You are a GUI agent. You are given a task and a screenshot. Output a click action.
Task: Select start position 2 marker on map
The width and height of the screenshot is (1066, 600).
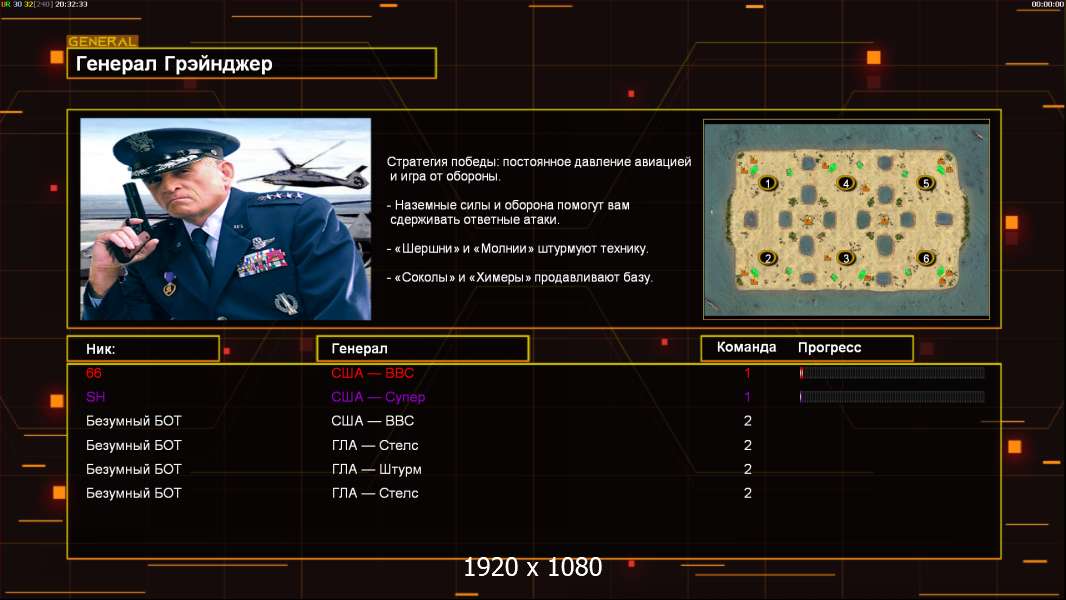click(767, 258)
